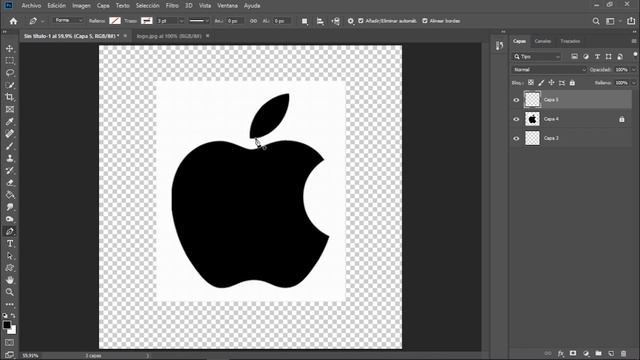Open the pen options gear icon
This screenshot has height=360, width=640.
(351, 21)
